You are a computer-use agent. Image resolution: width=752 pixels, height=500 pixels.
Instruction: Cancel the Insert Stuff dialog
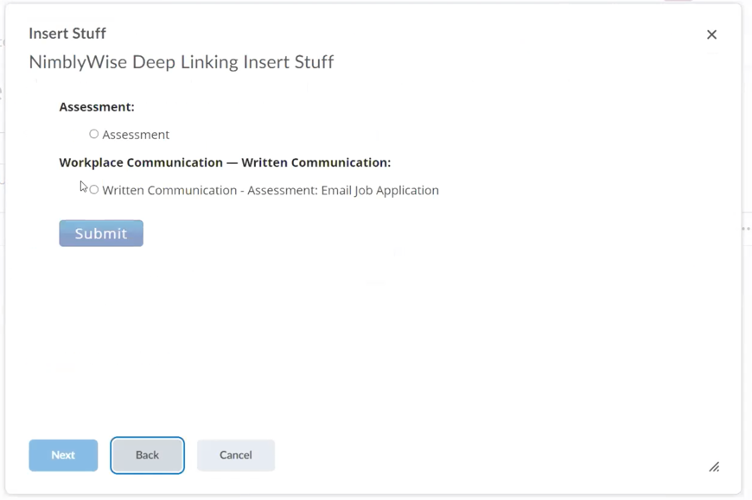tap(235, 455)
